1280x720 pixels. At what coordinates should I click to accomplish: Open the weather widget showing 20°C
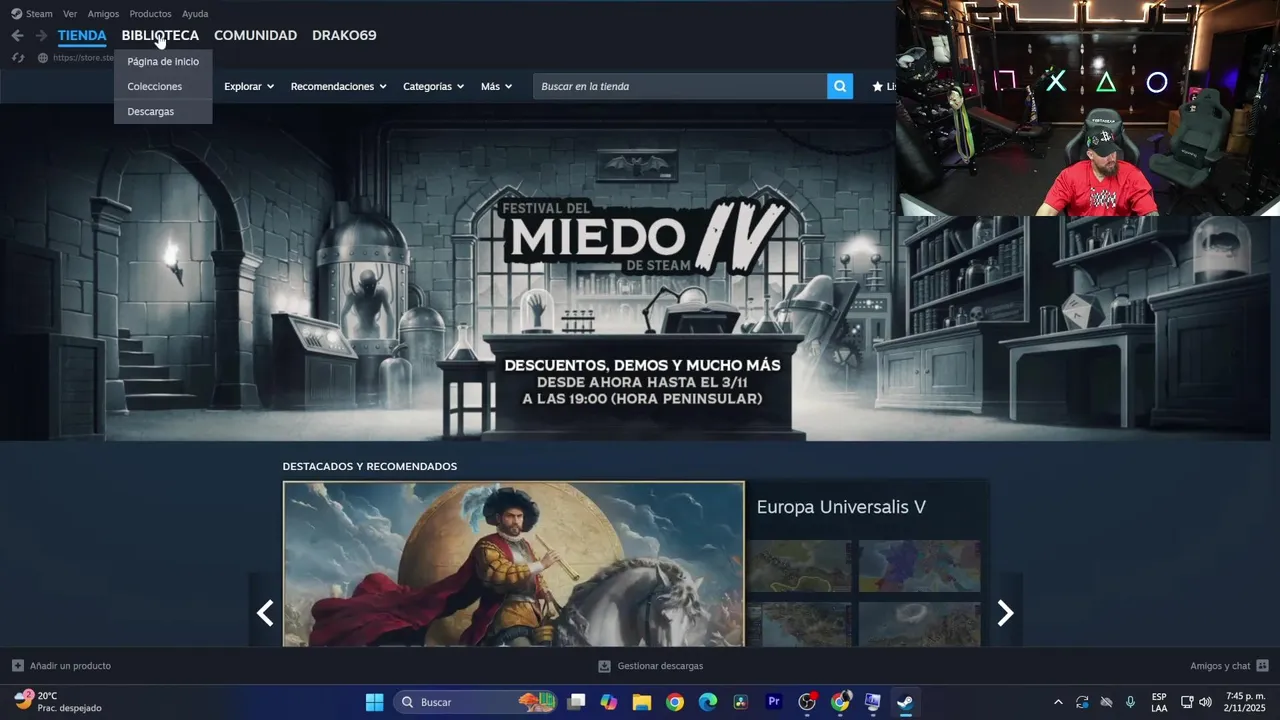58,702
